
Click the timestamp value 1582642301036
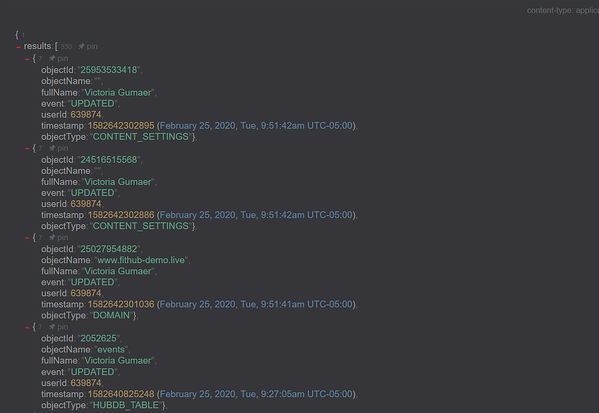[x=121, y=304]
